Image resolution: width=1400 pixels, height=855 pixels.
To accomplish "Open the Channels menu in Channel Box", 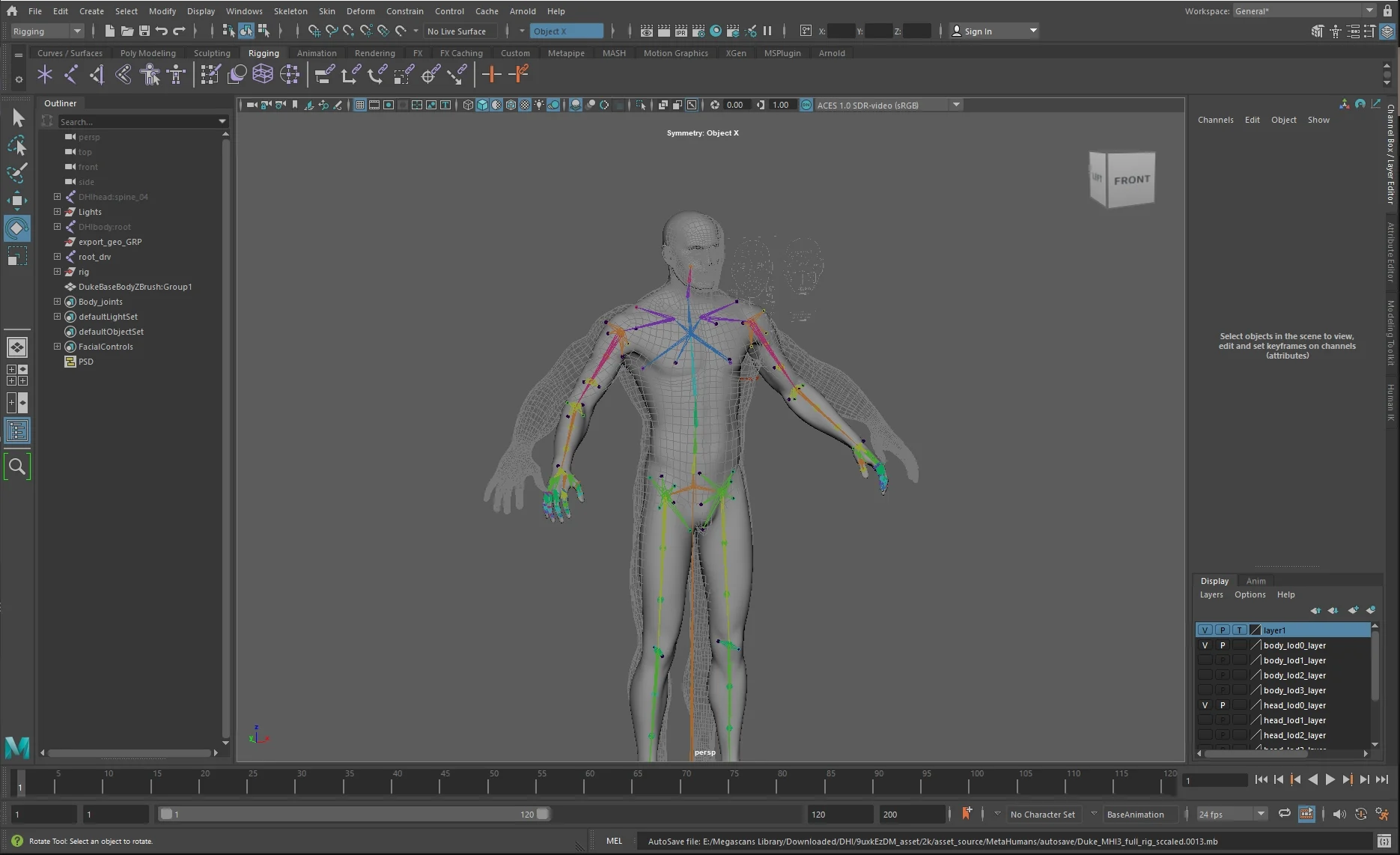I will [x=1215, y=120].
